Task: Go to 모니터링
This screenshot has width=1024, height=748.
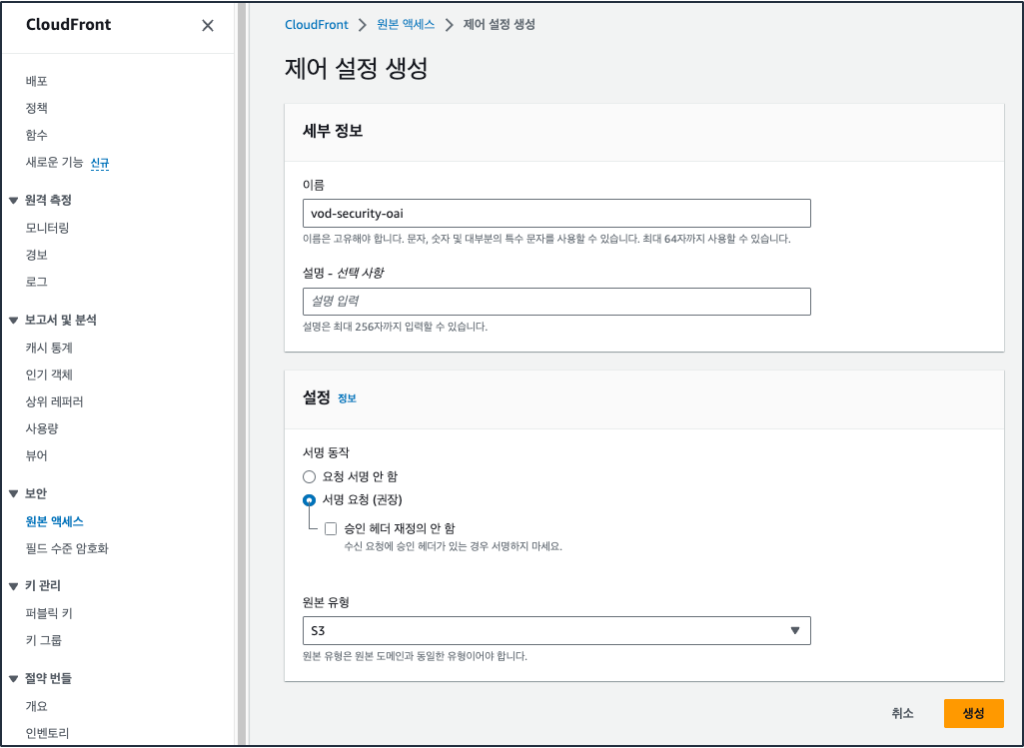Action: tap(47, 227)
